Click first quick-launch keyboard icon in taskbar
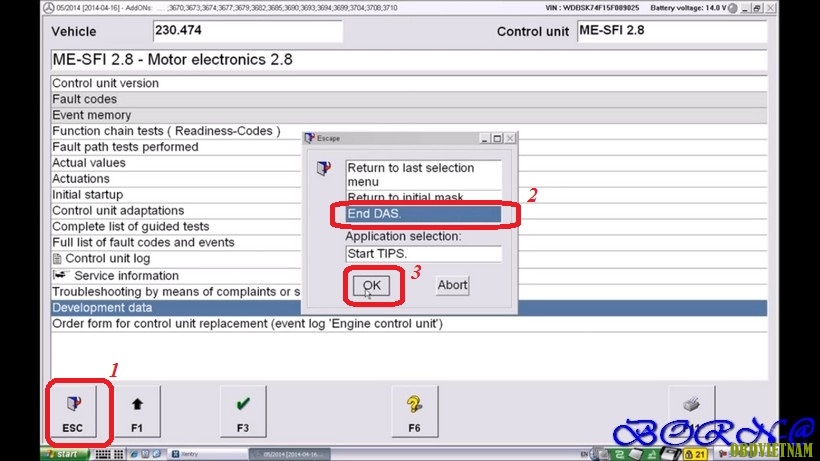820x461 pixels. 103,454
